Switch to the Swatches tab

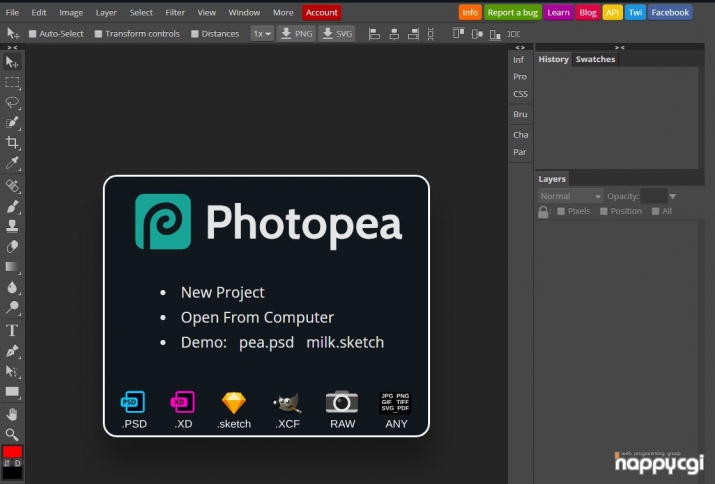[x=595, y=59]
